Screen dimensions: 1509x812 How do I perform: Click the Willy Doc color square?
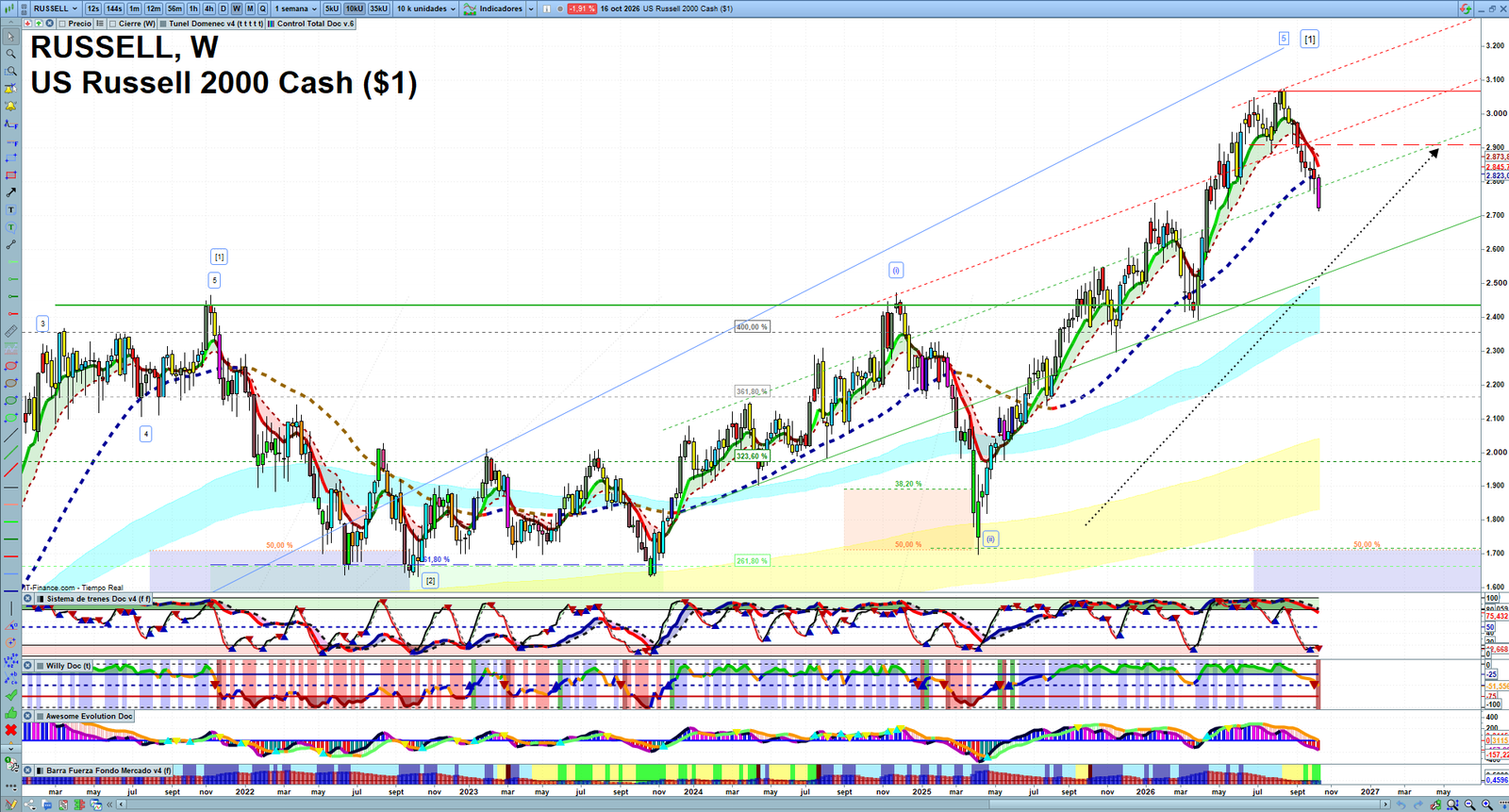pos(40,666)
